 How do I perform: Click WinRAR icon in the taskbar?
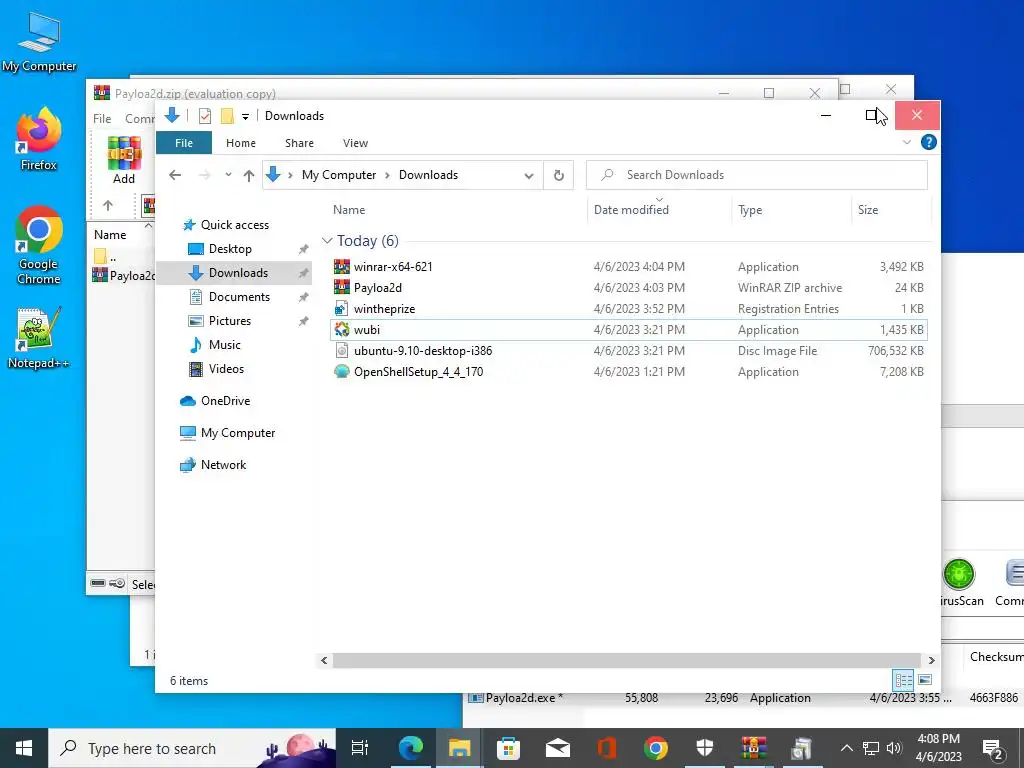coord(753,748)
